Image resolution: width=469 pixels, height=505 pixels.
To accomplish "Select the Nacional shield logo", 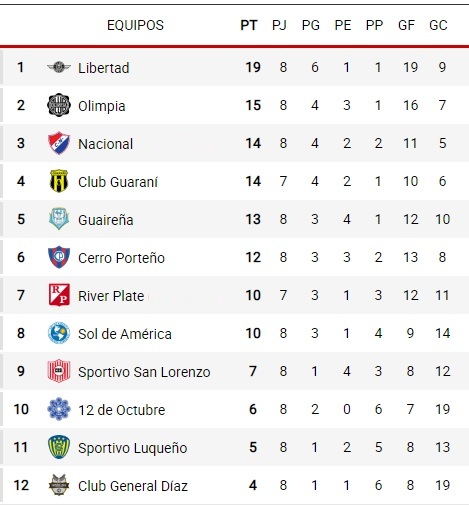I will click(59, 143).
